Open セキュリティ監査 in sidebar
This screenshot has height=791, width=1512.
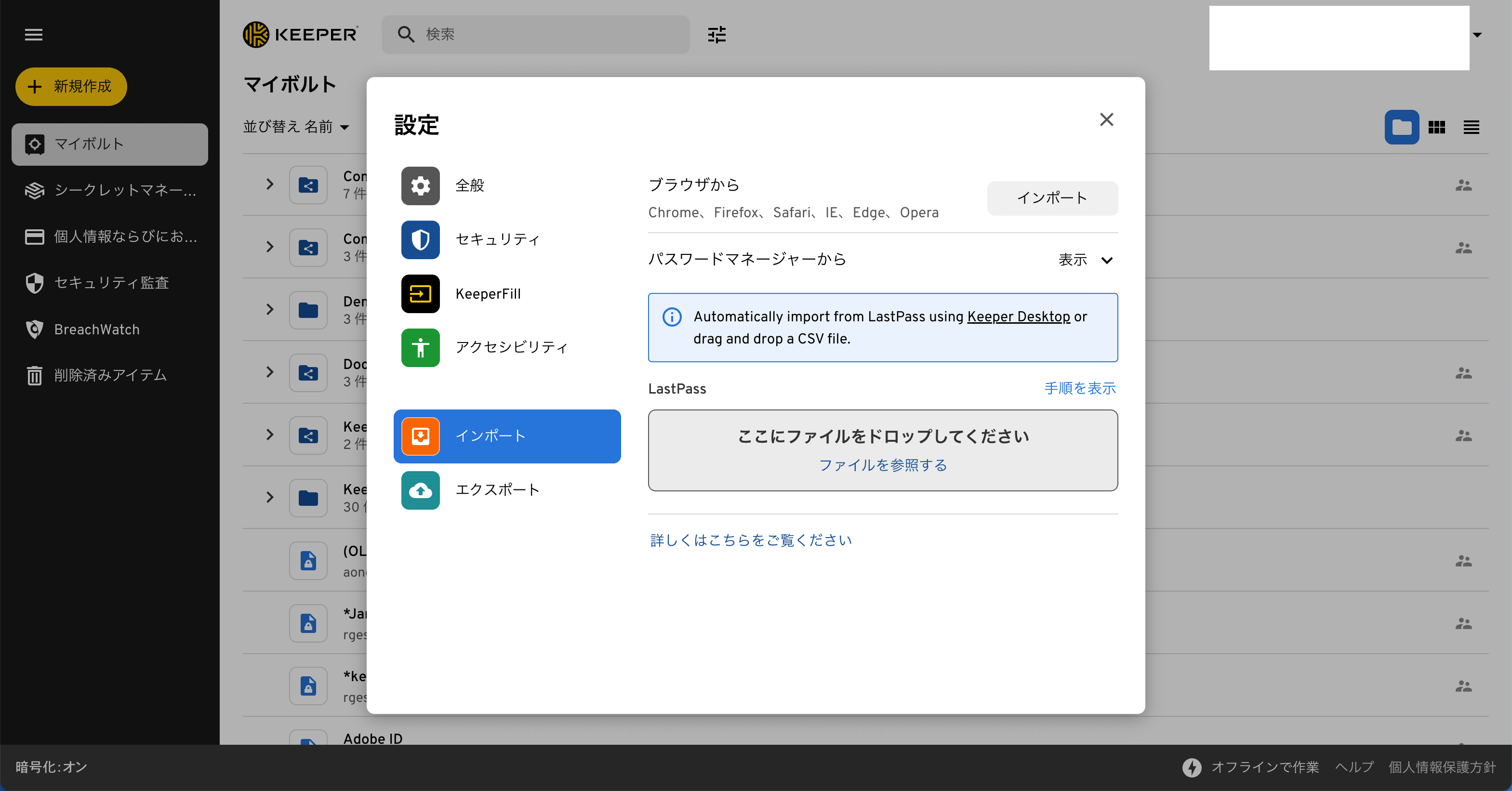pos(111,283)
